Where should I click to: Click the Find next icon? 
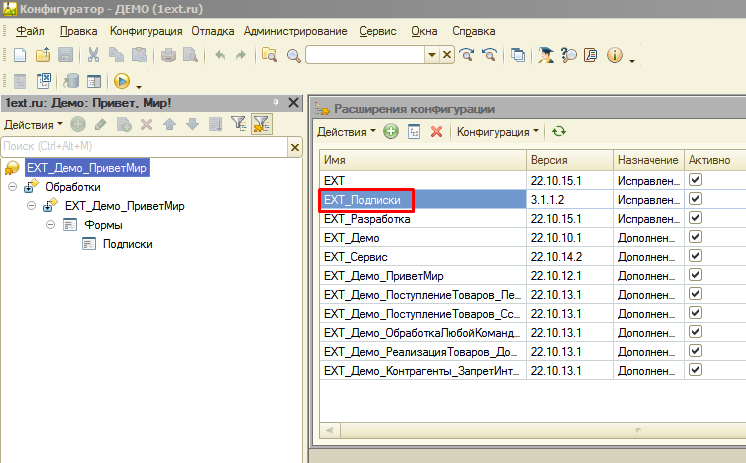[467, 55]
